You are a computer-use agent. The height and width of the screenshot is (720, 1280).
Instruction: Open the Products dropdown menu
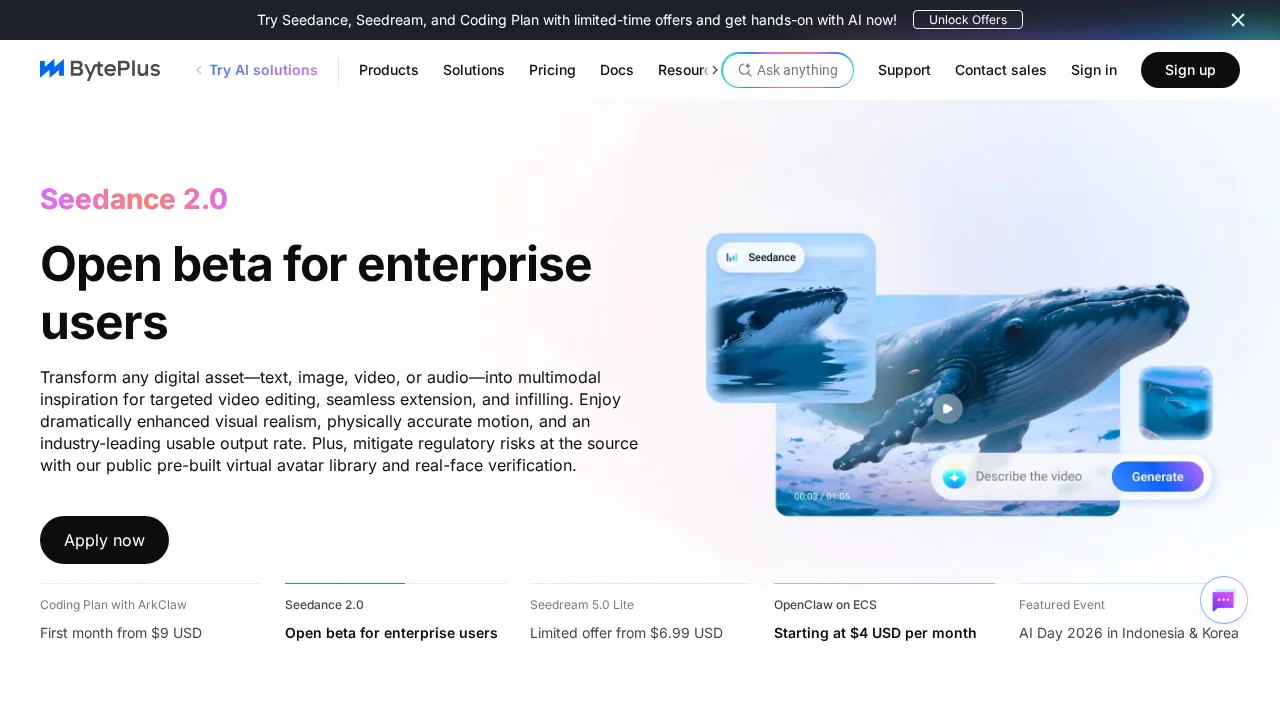[x=388, y=70]
